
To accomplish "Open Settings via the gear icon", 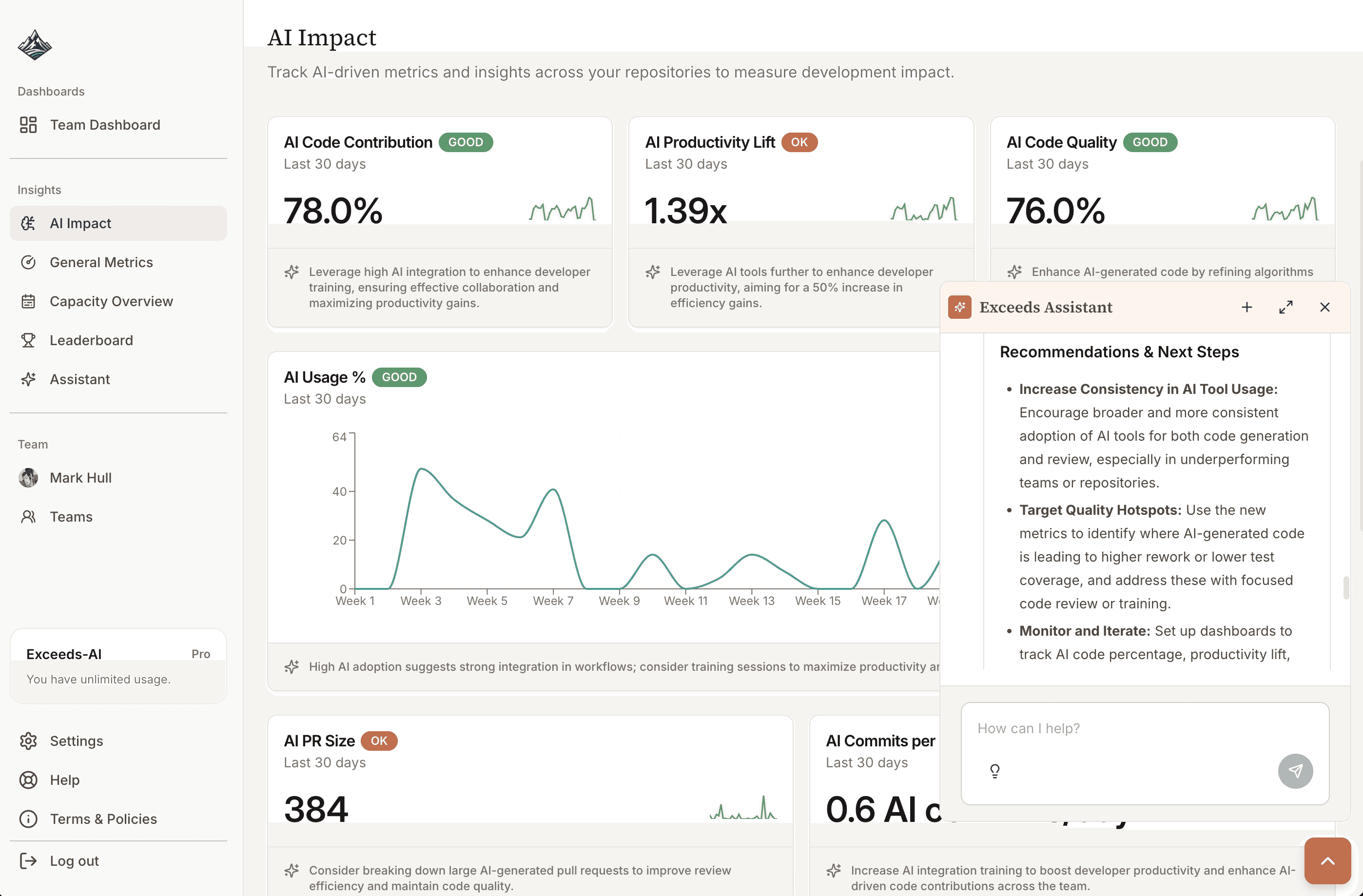I will point(28,741).
